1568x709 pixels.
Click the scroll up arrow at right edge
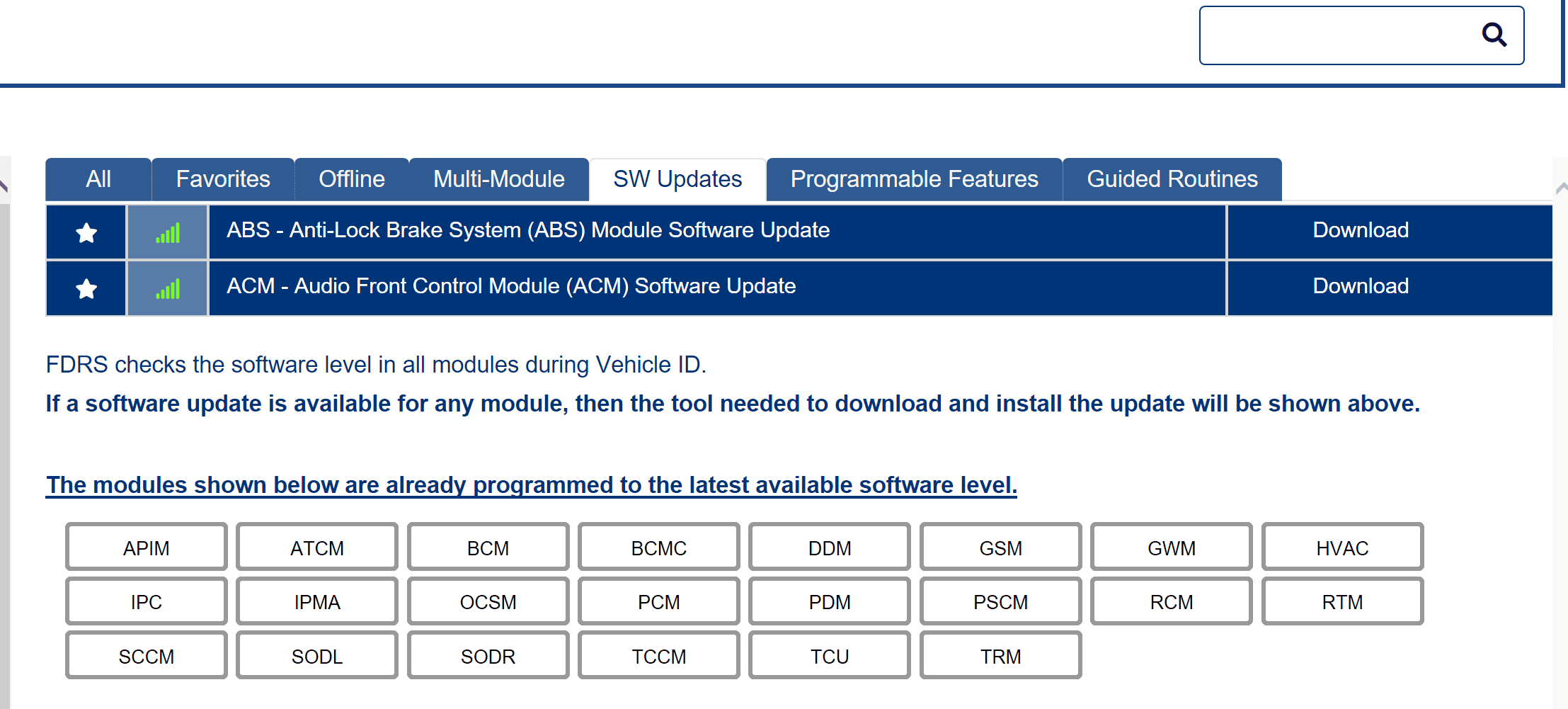point(1561,188)
